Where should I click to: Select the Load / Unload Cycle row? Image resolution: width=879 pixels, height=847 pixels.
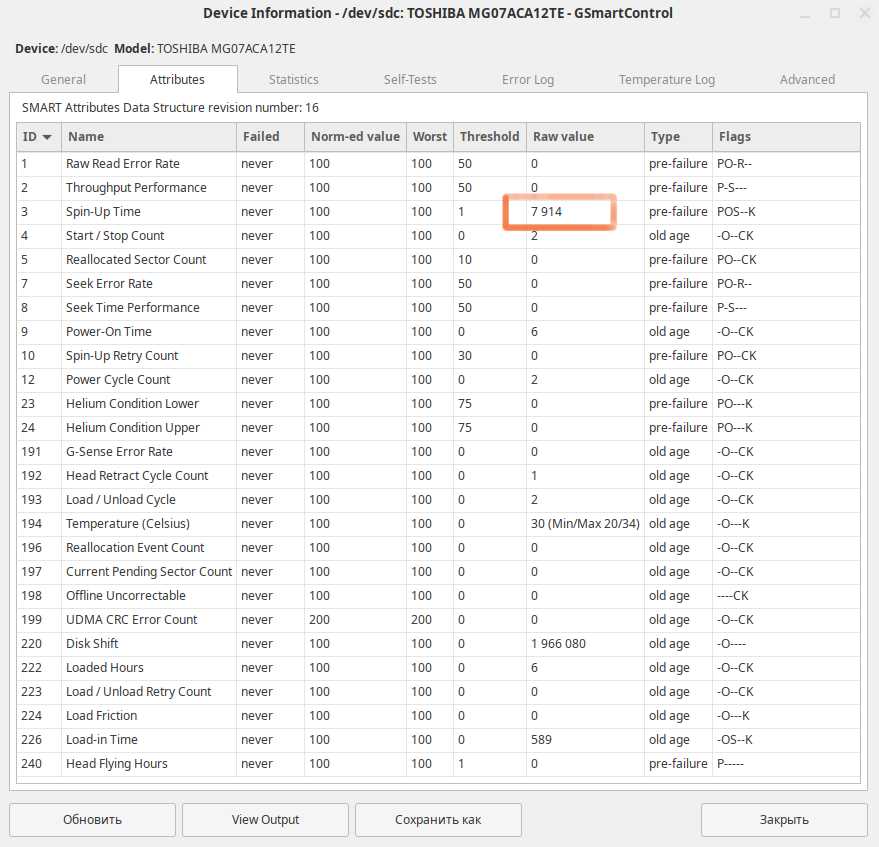pyautogui.click(x=438, y=499)
